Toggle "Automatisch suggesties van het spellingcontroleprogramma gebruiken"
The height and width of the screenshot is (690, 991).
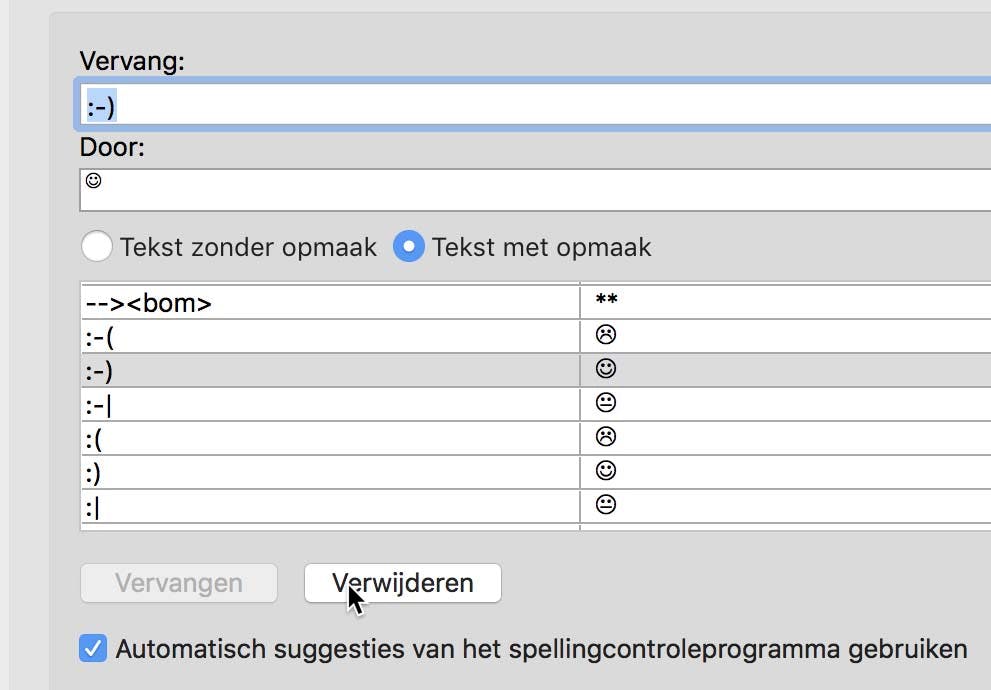pyautogui.click(x=92, y=648)
